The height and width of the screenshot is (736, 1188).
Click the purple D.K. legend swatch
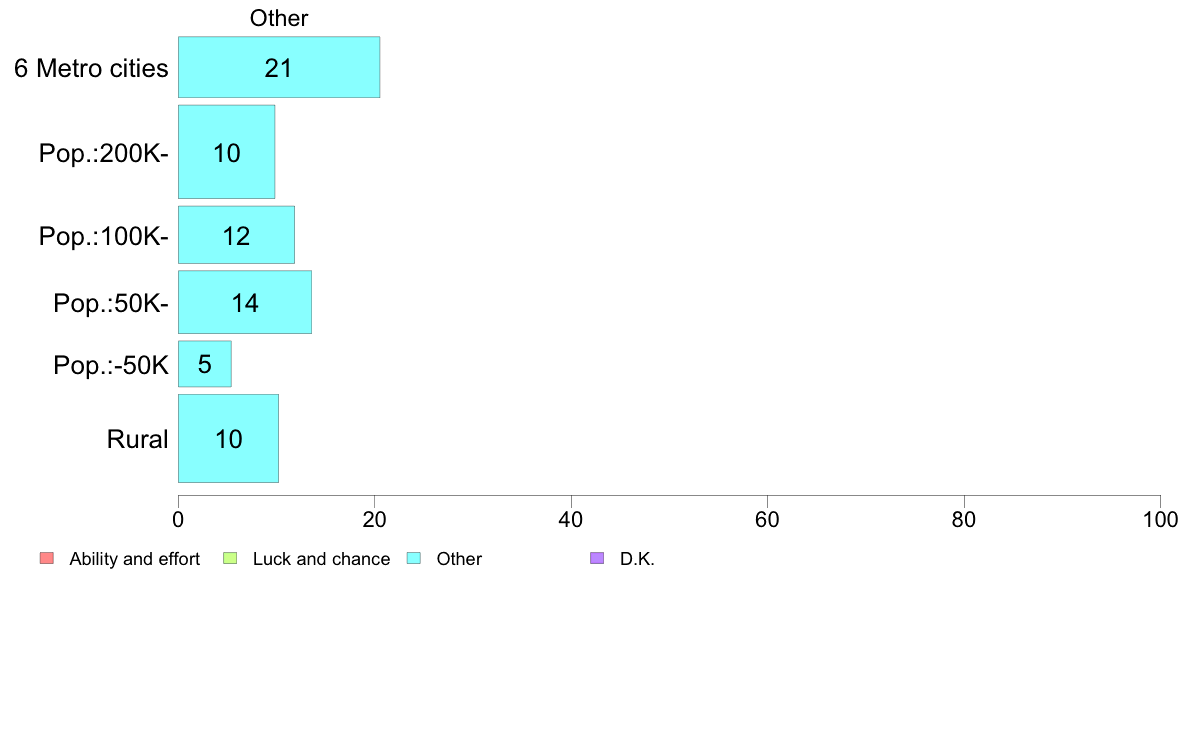pyautogui.click(x=597, y=559)
